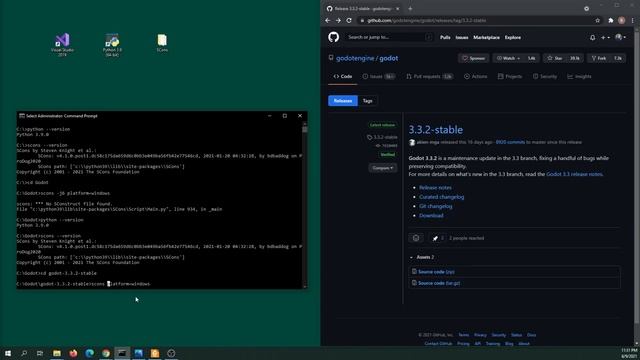640x360 pixels.
Task: Switch to the Actions repository tab
Action: click(476, 76)
